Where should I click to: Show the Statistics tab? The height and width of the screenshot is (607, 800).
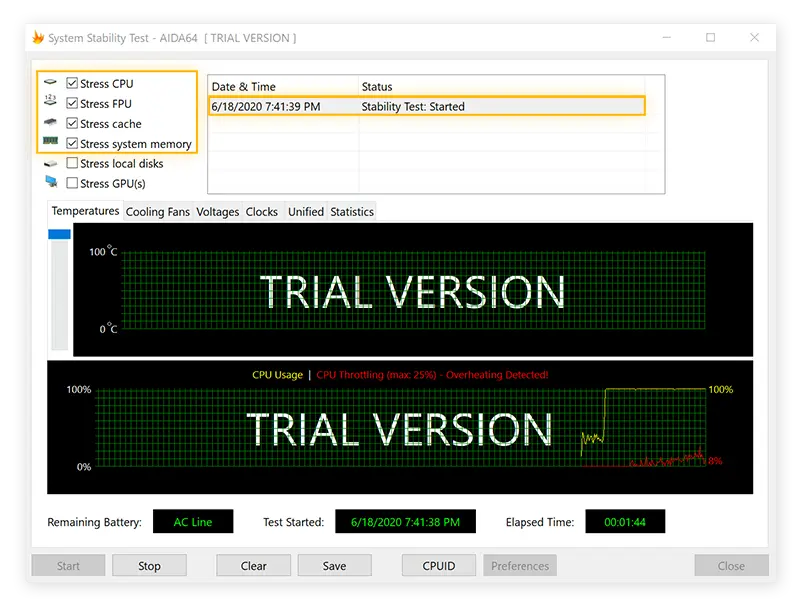coord(352,212)
